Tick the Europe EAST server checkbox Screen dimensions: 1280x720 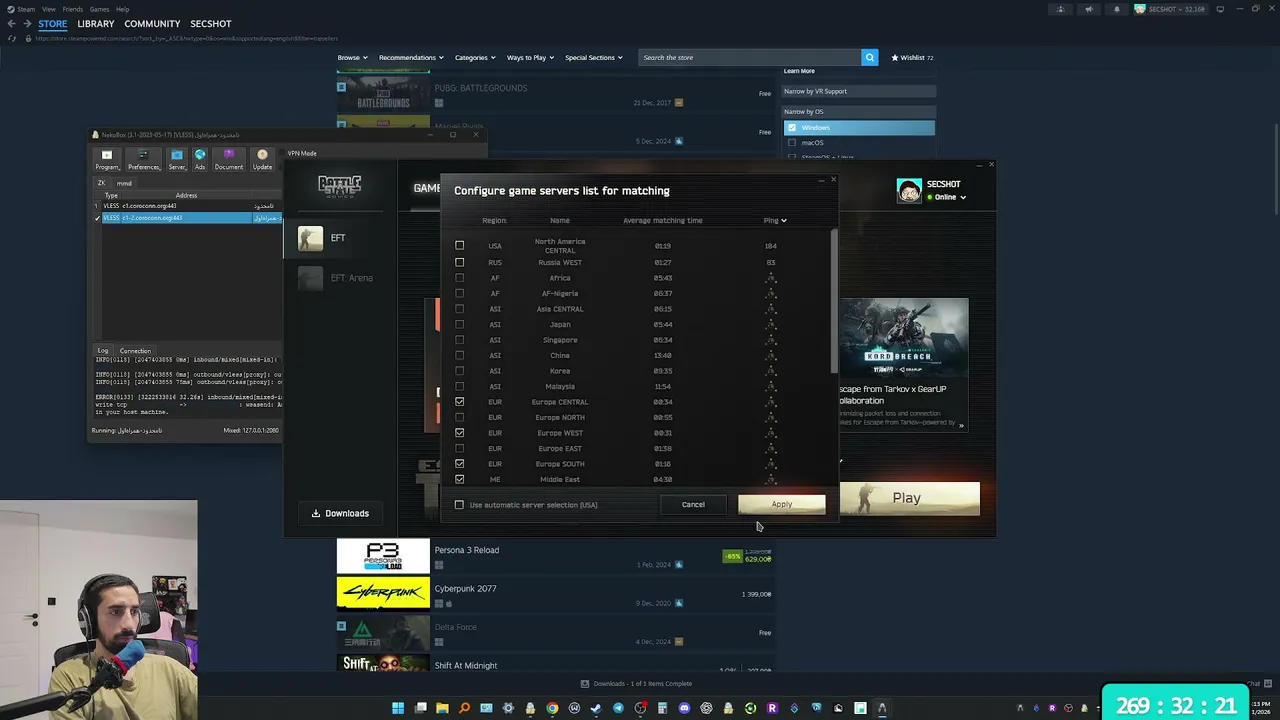(460, 448)
